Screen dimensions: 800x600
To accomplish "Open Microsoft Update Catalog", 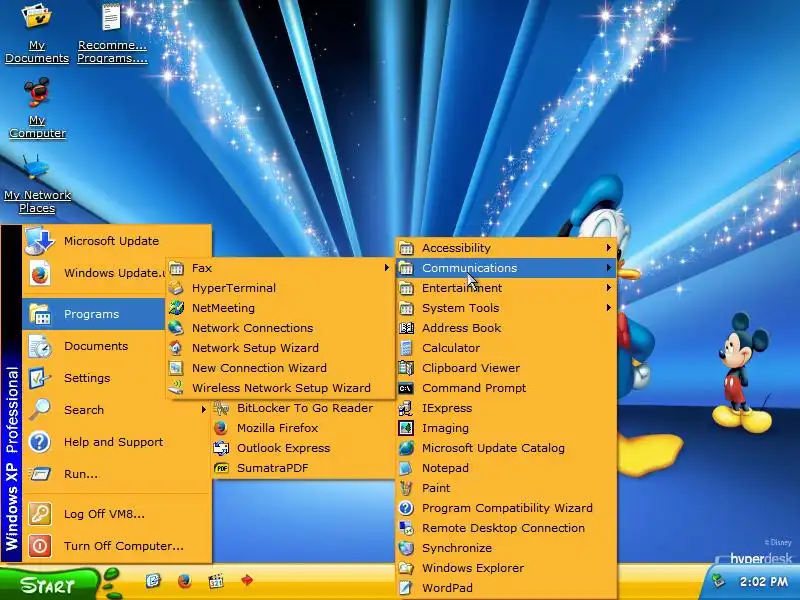I will point(507,448).
